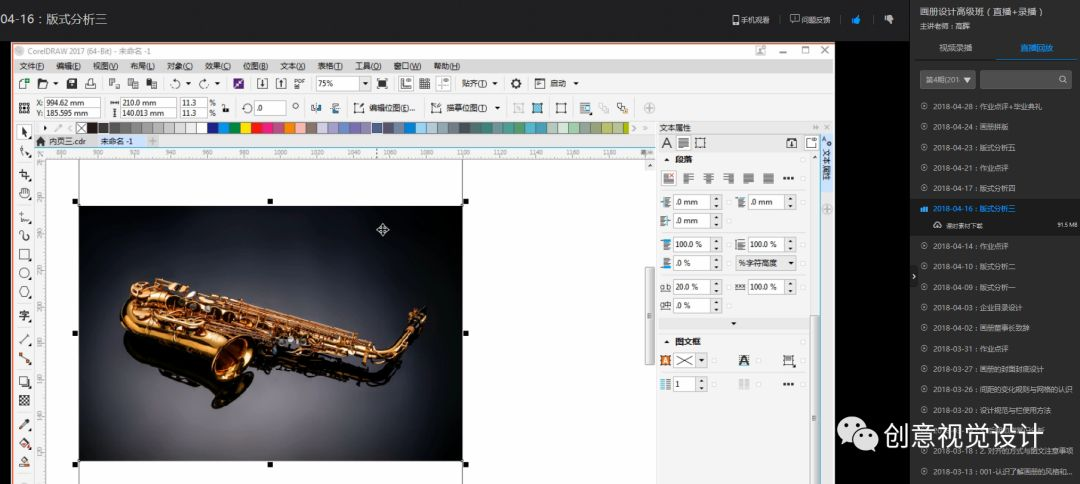Screen dimensions: 1080x484
Task: Select the Artistic Media tool
Action: pyautogui.click(x=25, y=235)
